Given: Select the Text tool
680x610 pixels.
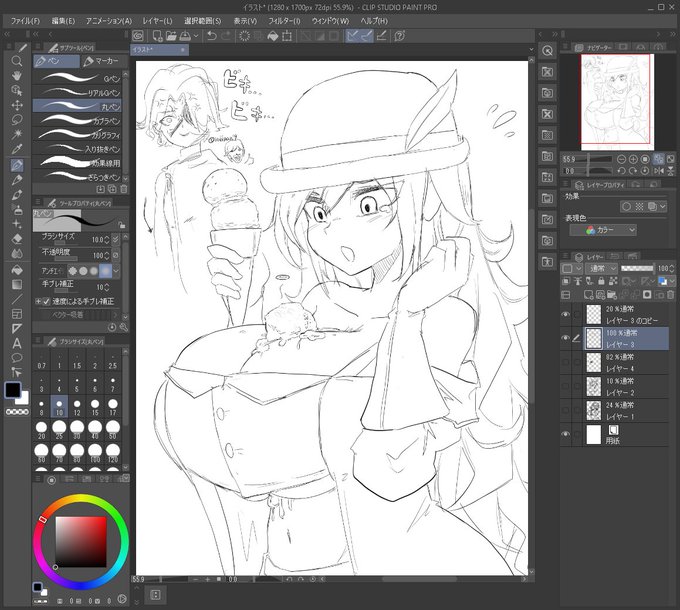Looking at the screenshot, I should click(x=16, y=344).
